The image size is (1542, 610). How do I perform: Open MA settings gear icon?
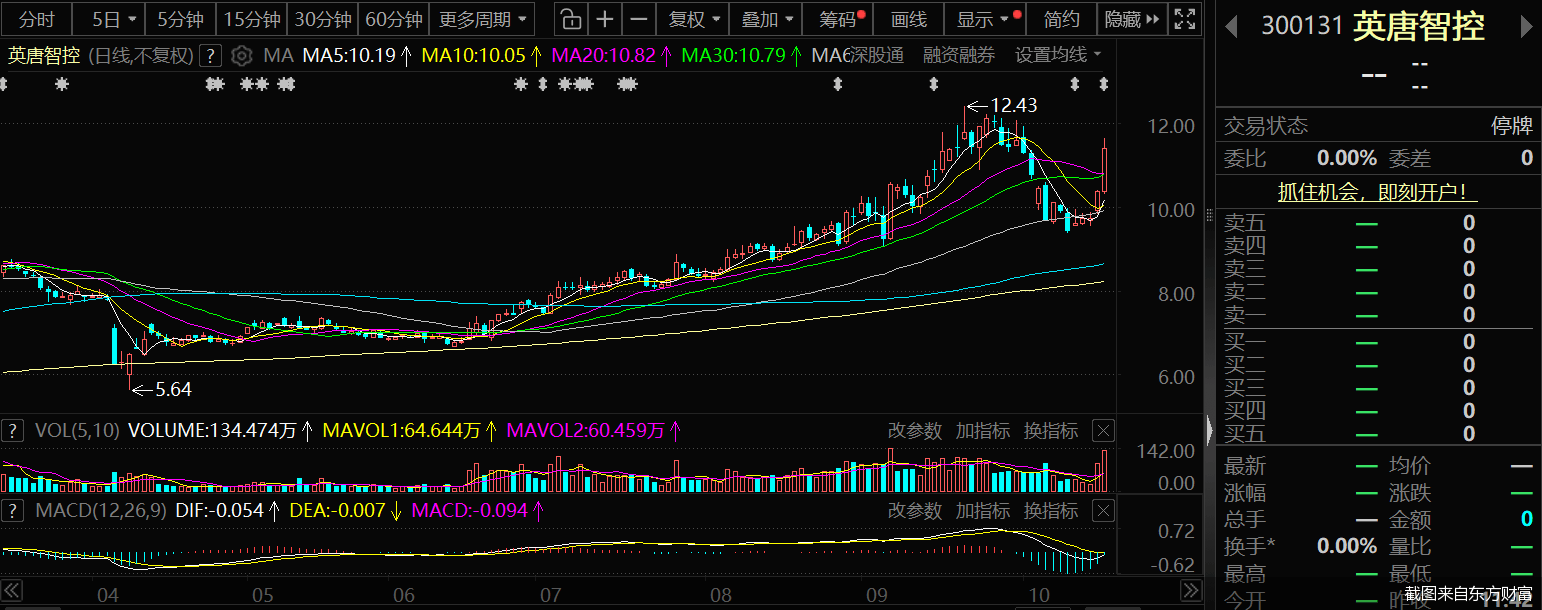point(241,56)
